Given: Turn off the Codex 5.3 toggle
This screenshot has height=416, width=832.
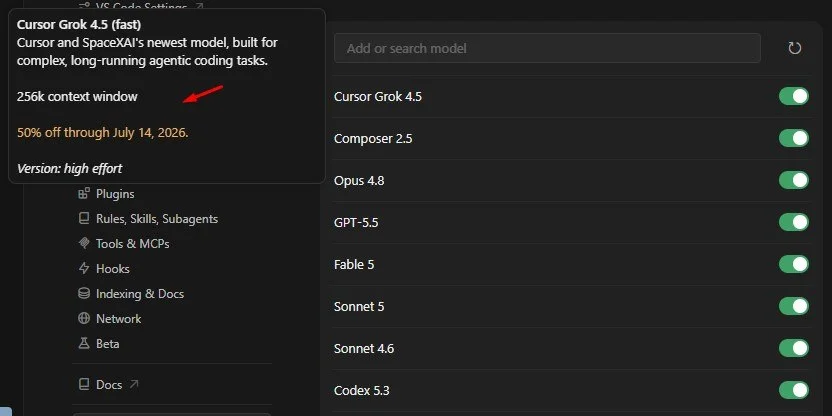Looking at the screenshot, I should pyautogui.click(x=794, y=391).
